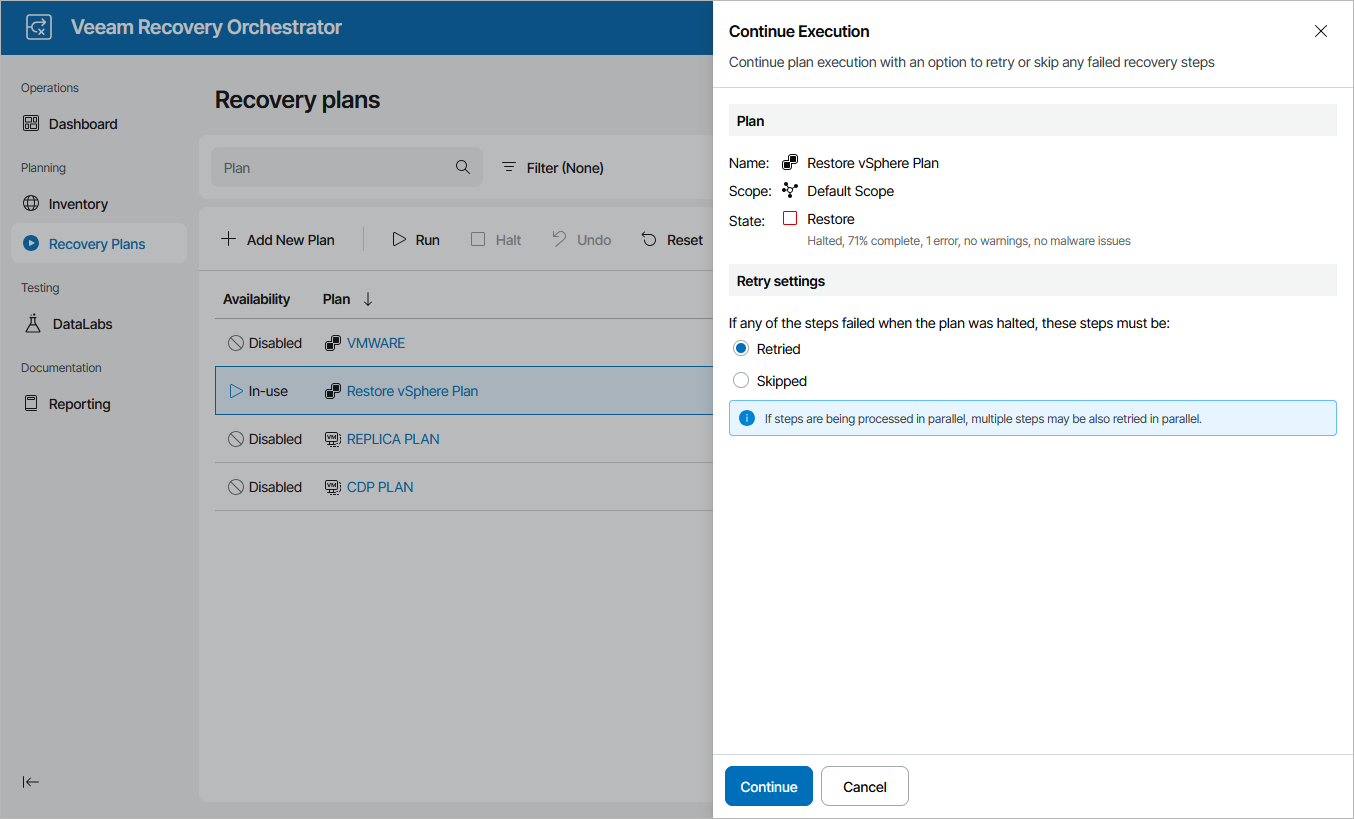Cancel the Continue Execution dialog

click(x=864, y=786)
